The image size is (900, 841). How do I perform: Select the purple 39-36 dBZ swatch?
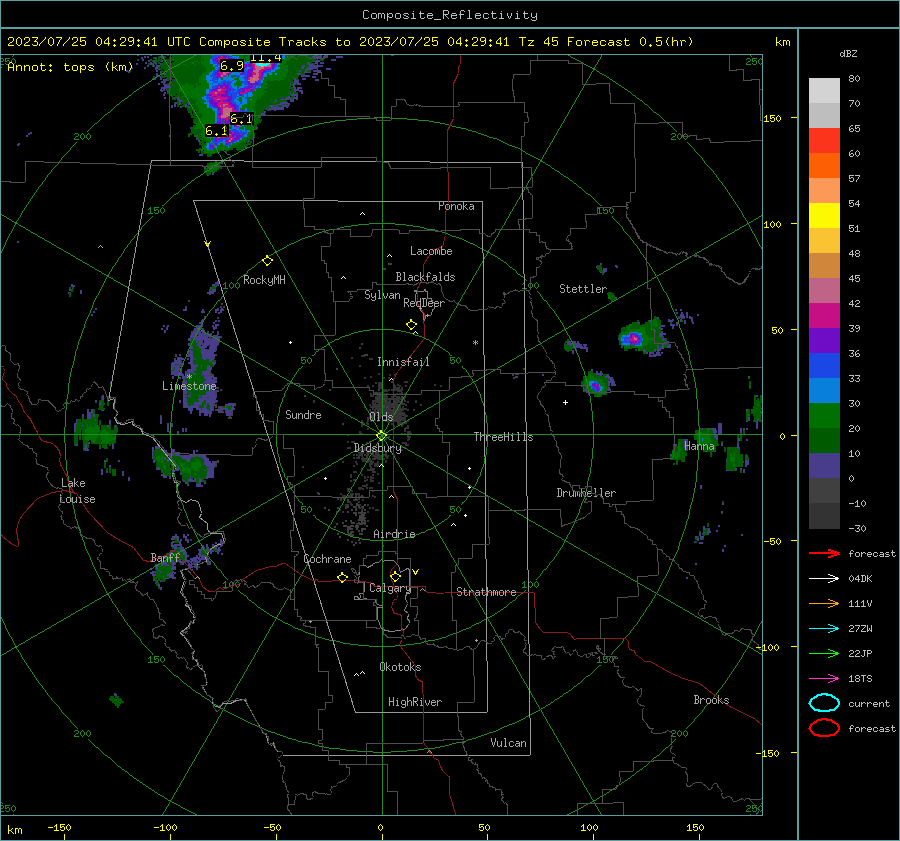pyautogui.click(x=824, y=341)
